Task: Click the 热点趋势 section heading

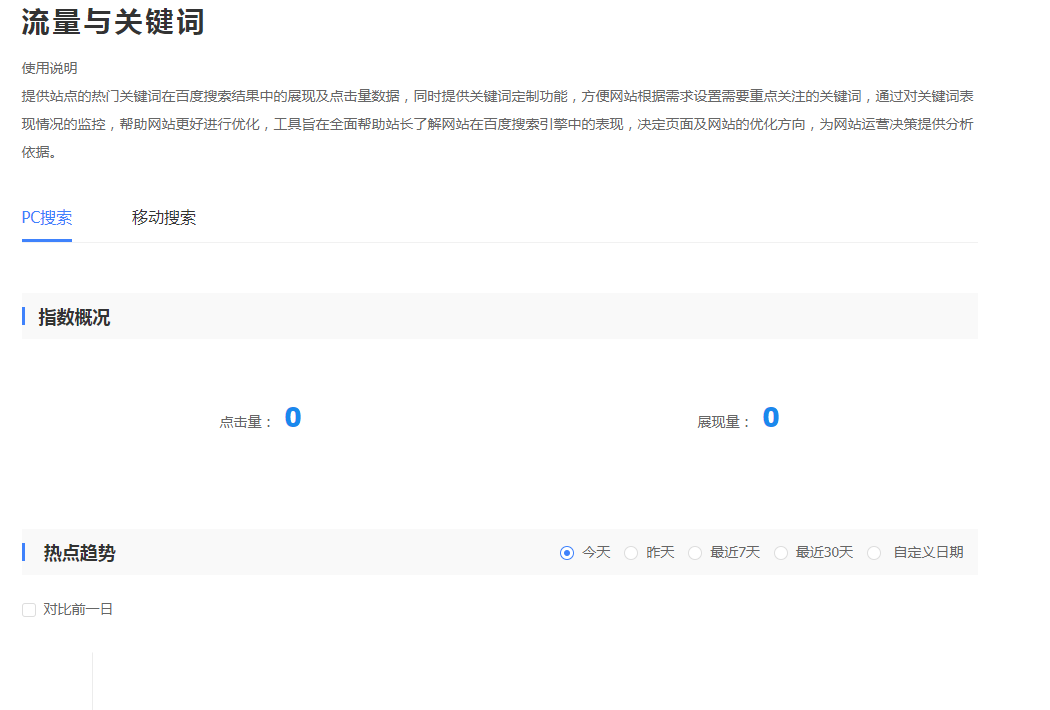Action: (80, 553)
